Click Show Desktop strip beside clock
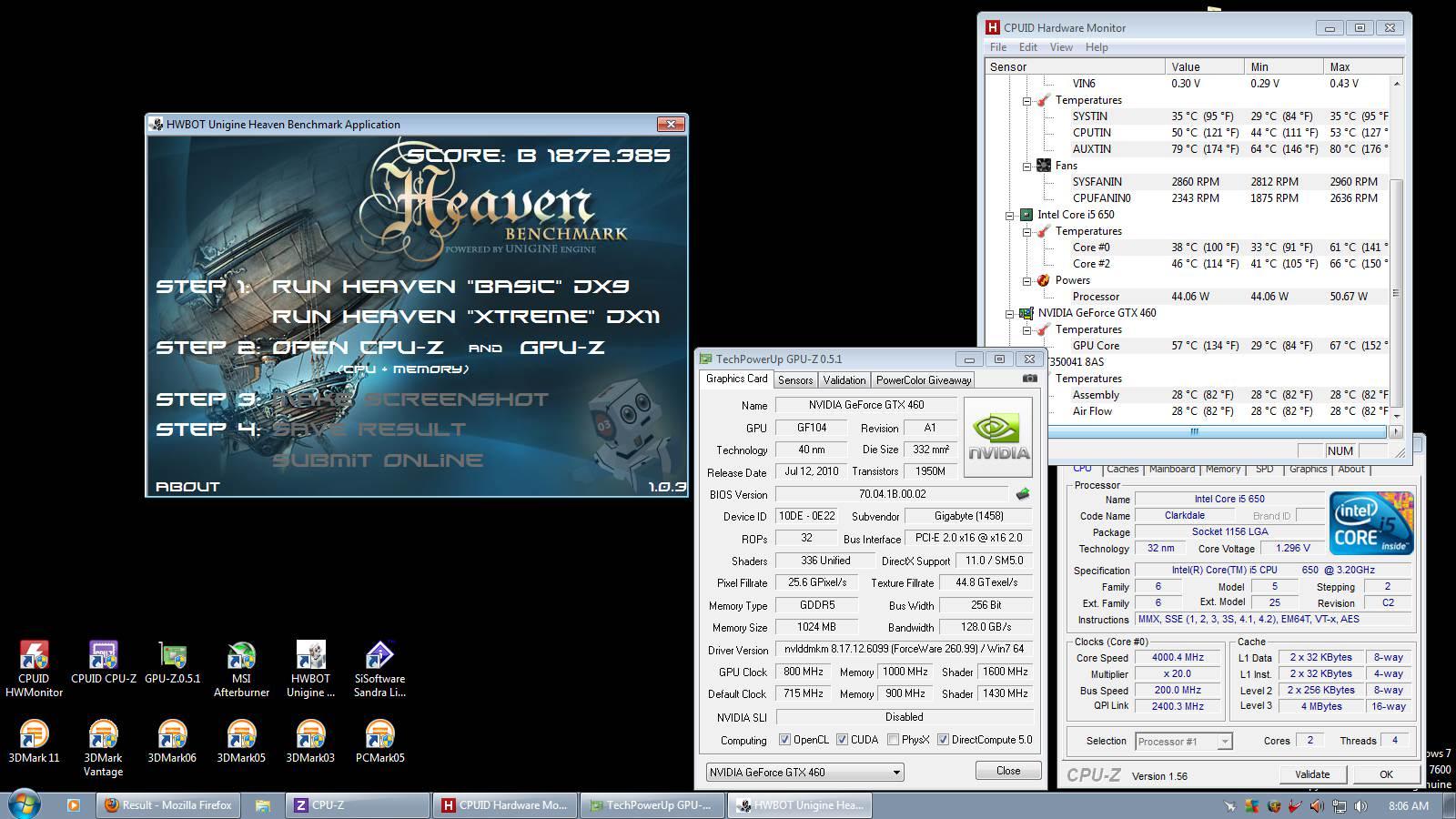The image size is (1456, 819). pos(1449,805)
